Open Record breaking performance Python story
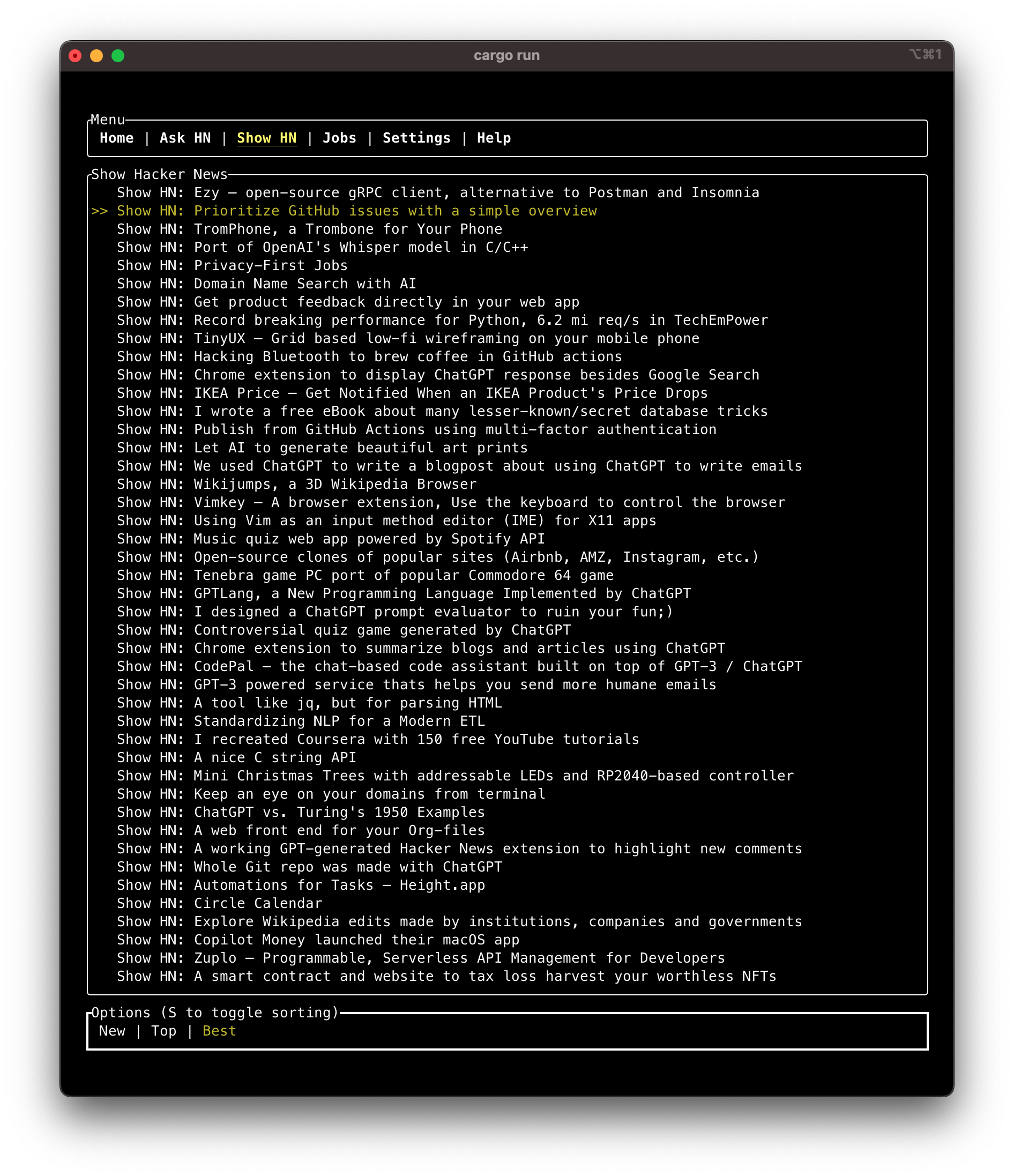Viewport: 1014px width, 1176px height. (443, 320)
